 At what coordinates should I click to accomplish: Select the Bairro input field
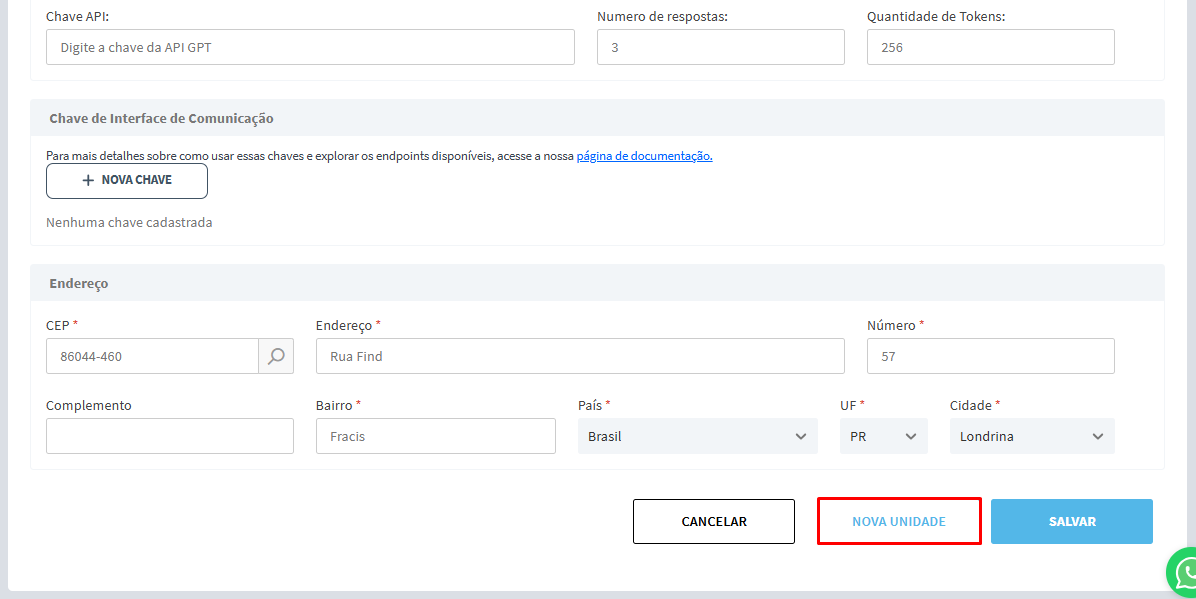[x=435, y=436]
